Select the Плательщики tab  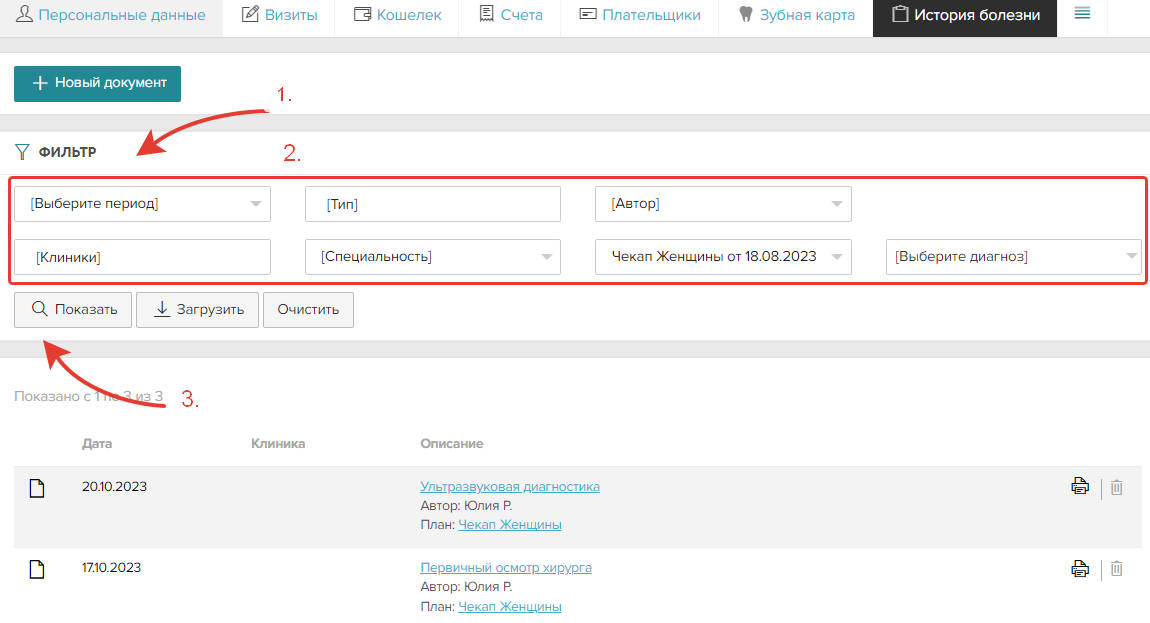(x=640, y=15)
